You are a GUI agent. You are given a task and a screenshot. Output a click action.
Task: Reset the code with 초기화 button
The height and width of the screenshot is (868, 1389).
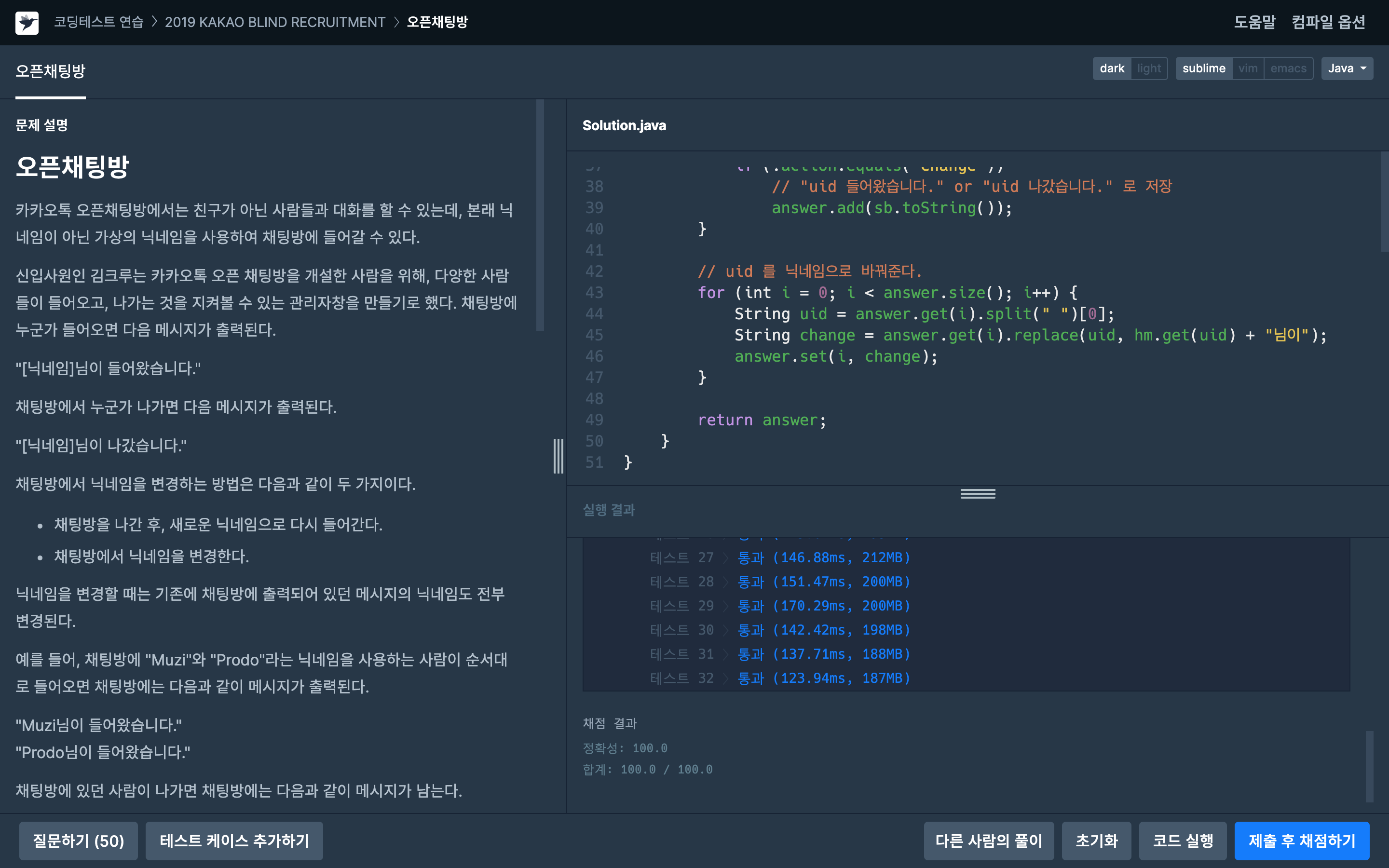click(1096, 841)
